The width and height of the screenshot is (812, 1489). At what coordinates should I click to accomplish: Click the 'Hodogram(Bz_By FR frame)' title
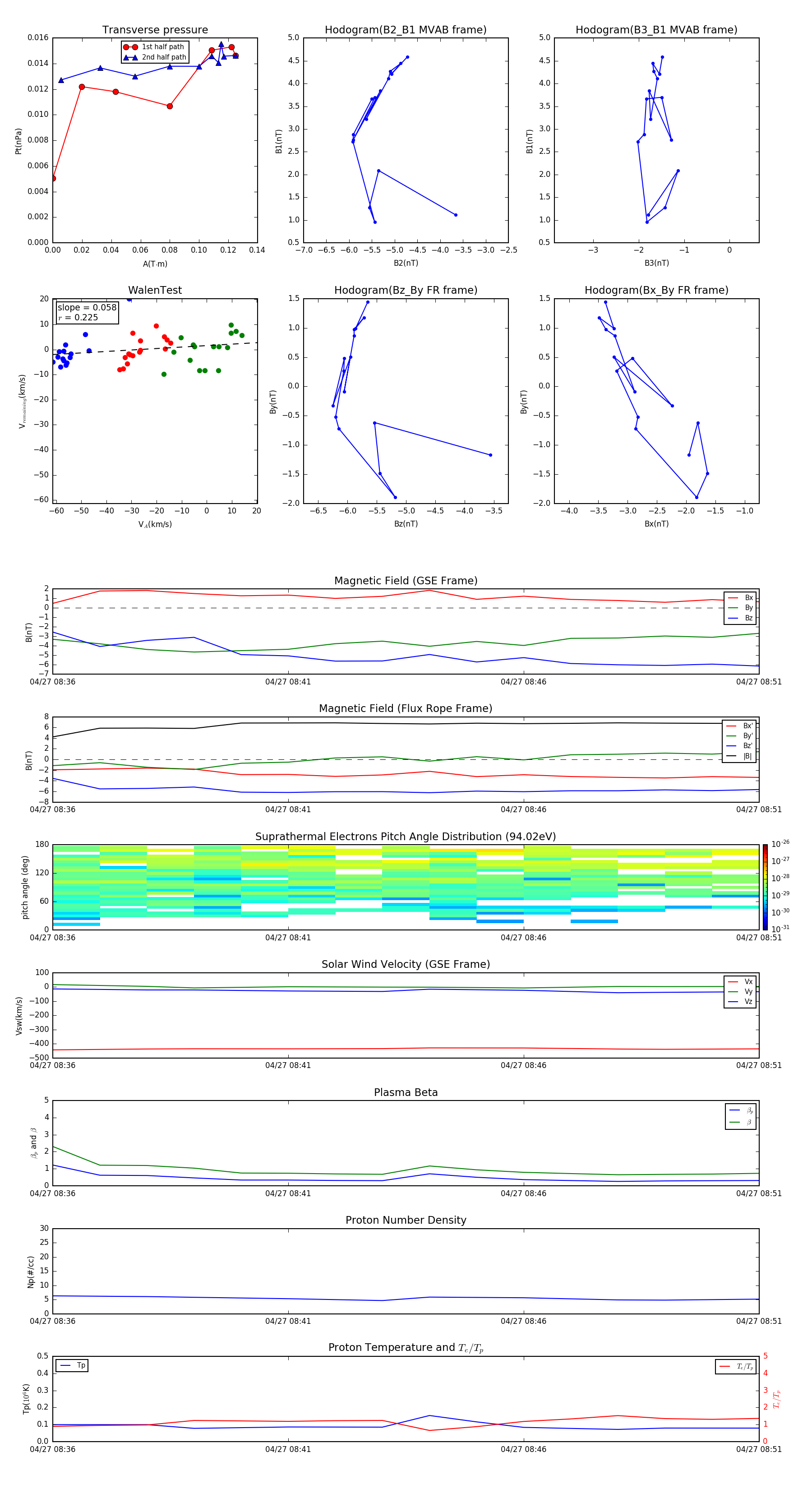406,290
